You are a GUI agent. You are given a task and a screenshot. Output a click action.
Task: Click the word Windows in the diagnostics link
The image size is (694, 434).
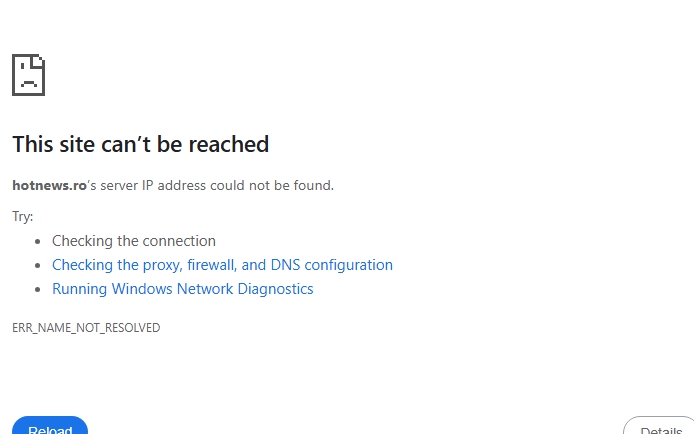coord(142,289)
